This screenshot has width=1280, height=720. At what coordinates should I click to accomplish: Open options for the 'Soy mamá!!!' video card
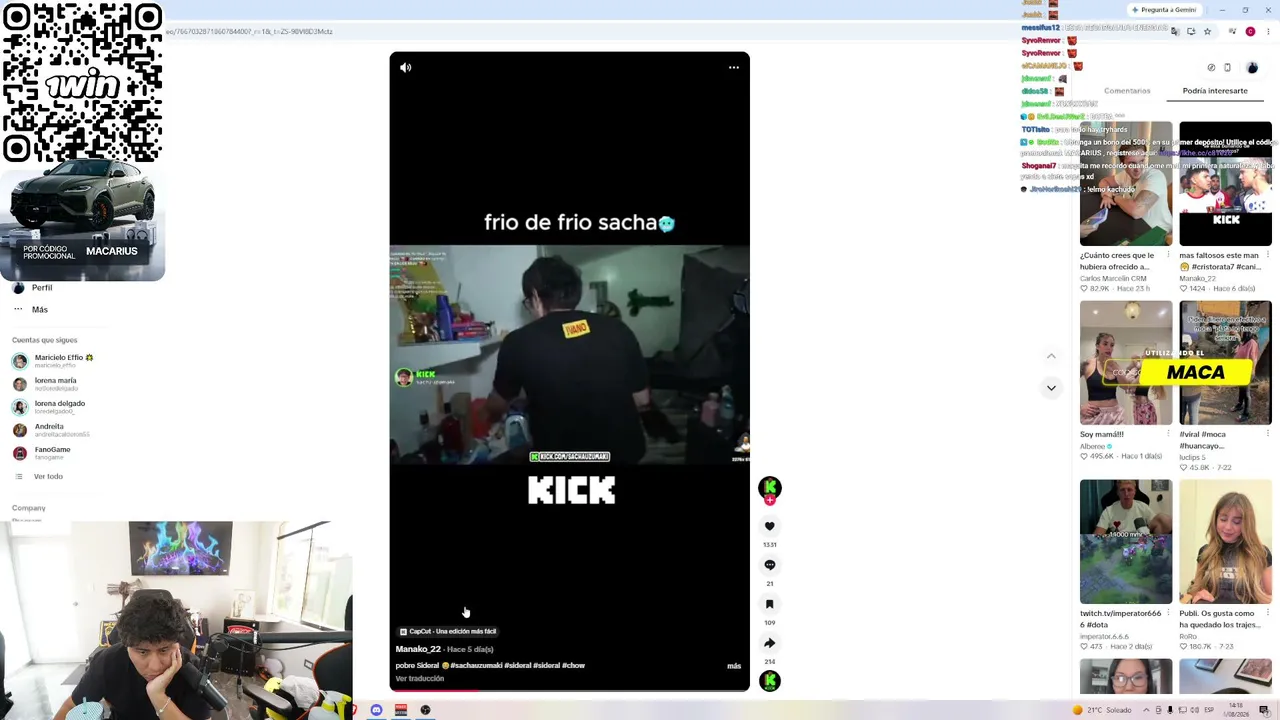click(1167, 435)
